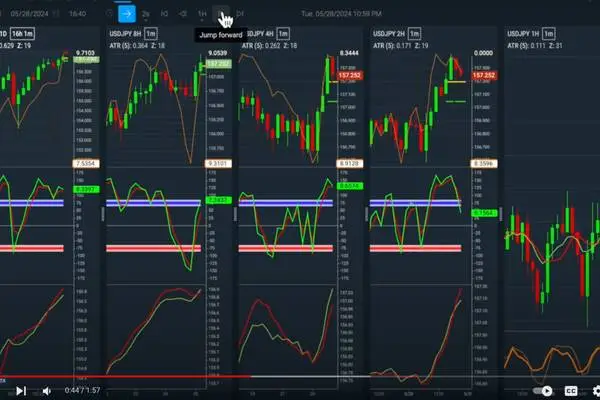The width and height of the screenshot is (600, 400).
Task: Select the USDJPY 1H chart title
Action: click(523, 34)
